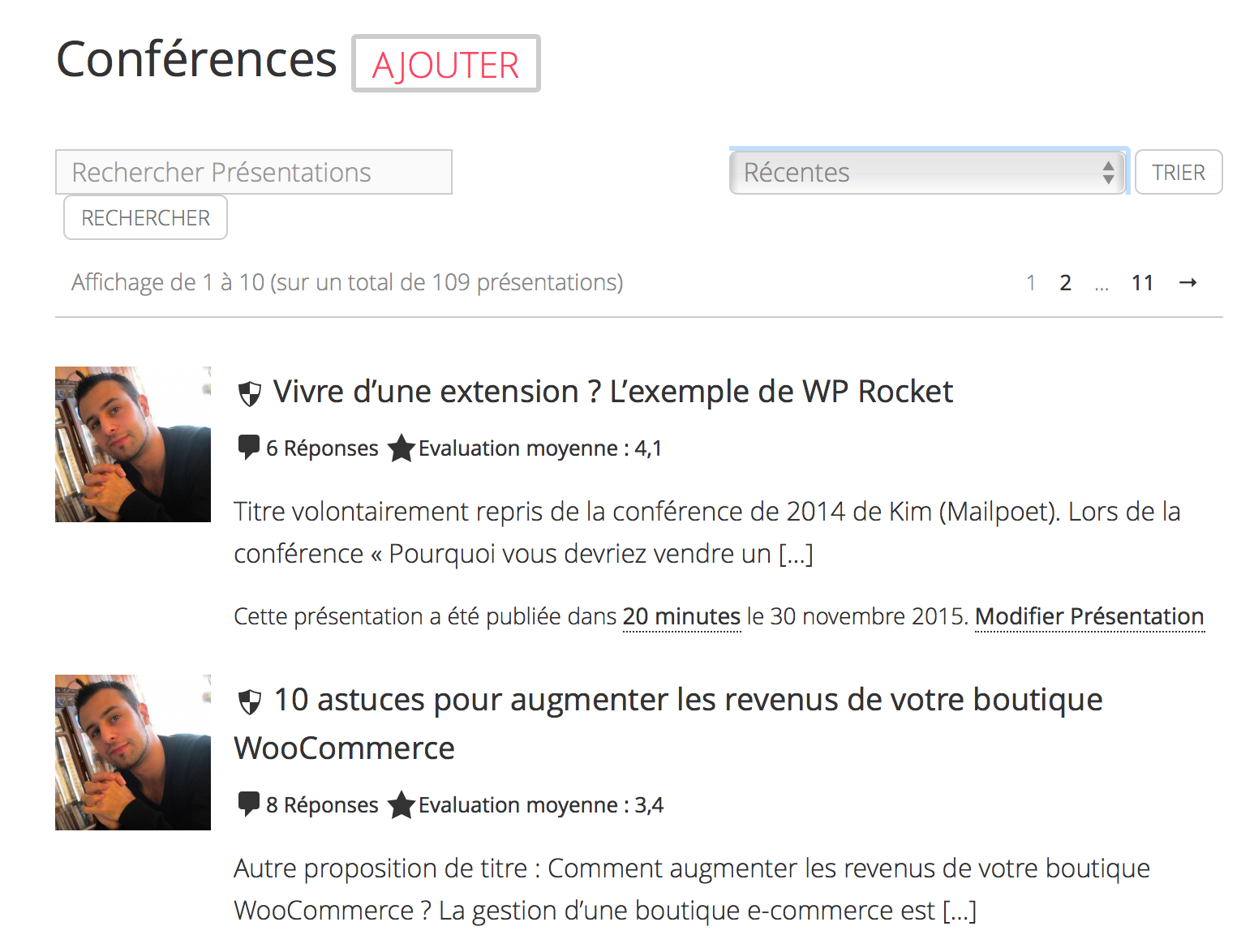Click the comment bubble icon near 6 Réponses
This screenshot has height=952, width=1254.
coord(247,447)
